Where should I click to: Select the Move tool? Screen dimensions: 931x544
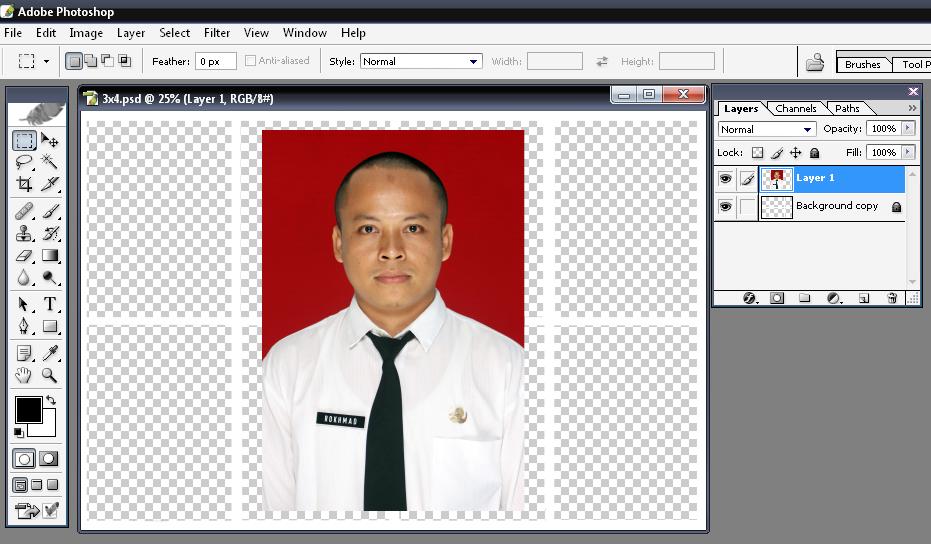[x=50, y=141]
